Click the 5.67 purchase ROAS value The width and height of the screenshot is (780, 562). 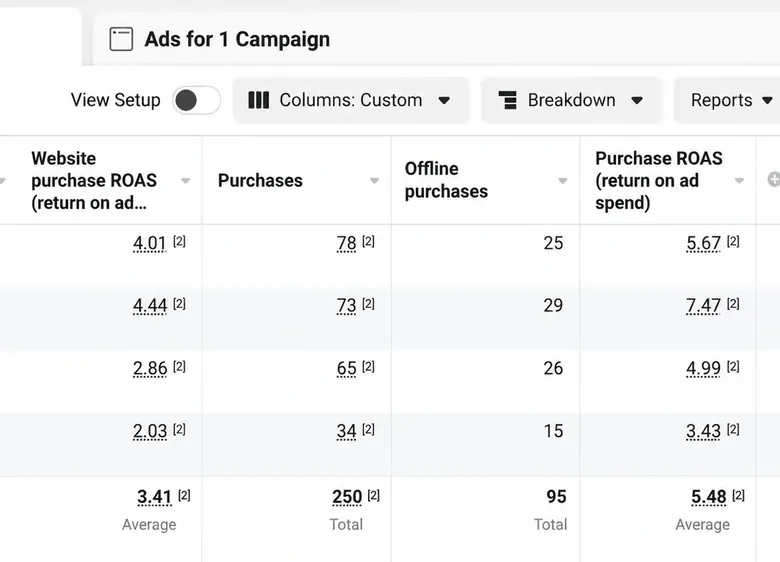703,243
